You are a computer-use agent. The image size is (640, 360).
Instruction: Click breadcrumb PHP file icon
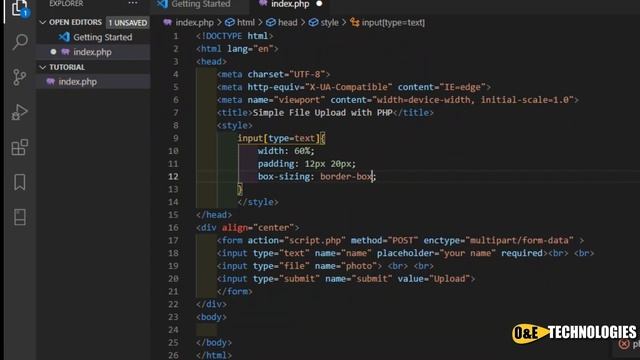(167, 22)
